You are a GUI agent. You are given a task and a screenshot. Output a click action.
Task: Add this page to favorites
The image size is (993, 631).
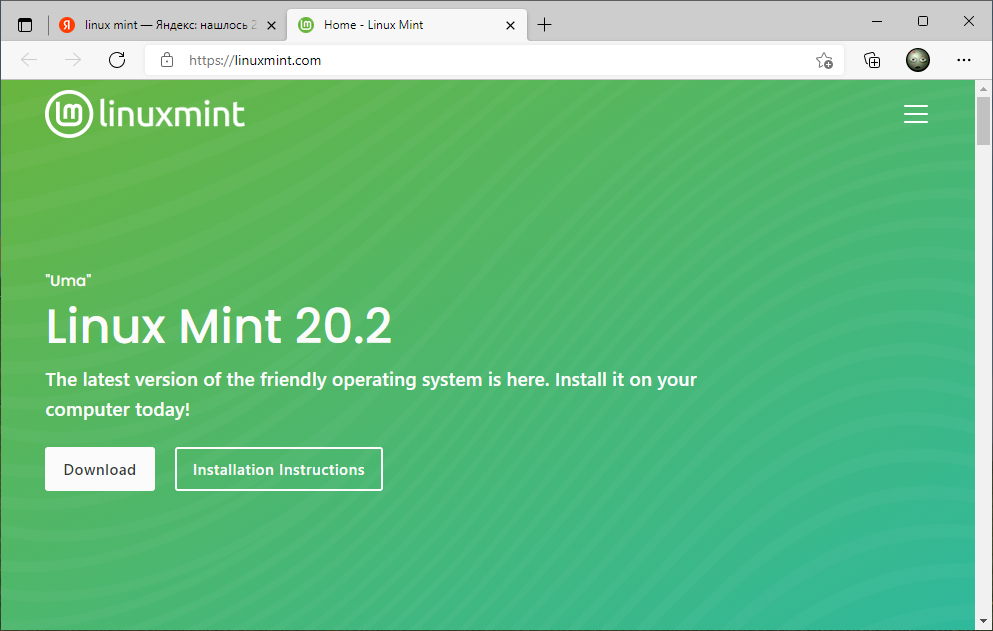pyautogui.click(x=824, y=60)
